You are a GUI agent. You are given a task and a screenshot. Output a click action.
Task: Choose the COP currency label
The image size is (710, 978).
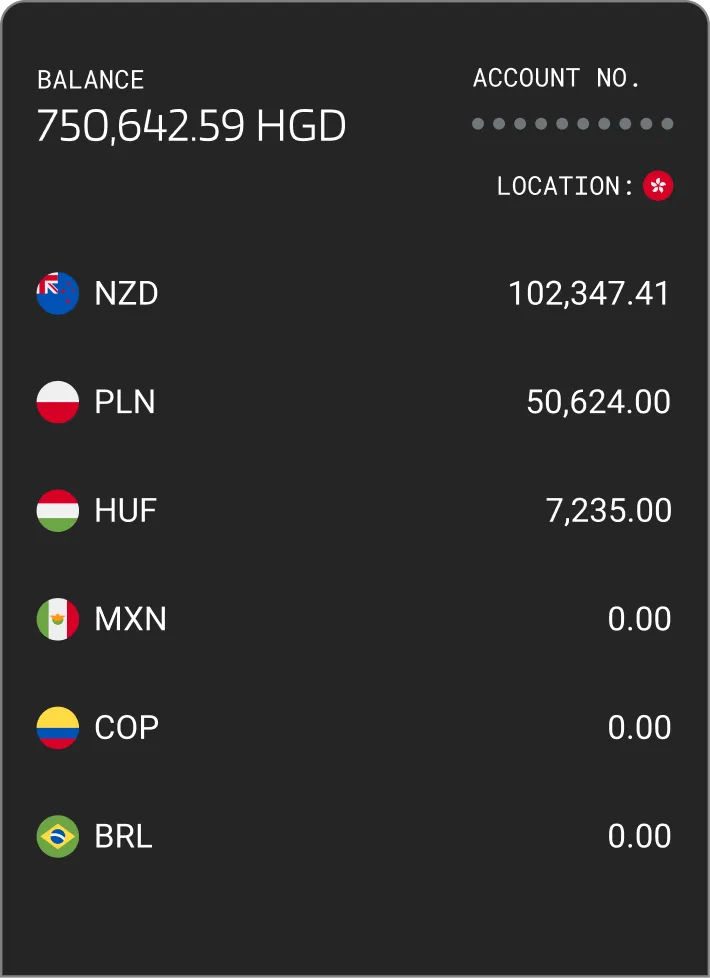pyautogui.click(x=127, y=727)
